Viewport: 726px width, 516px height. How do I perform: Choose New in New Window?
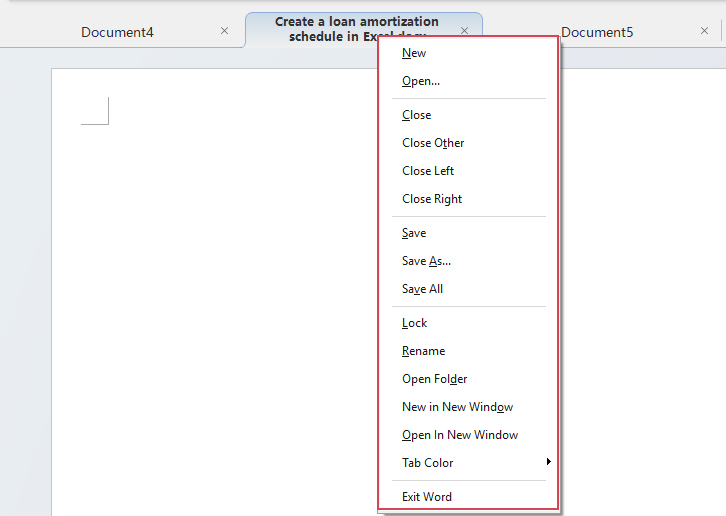pyautogui.click(x=457, y=407)
